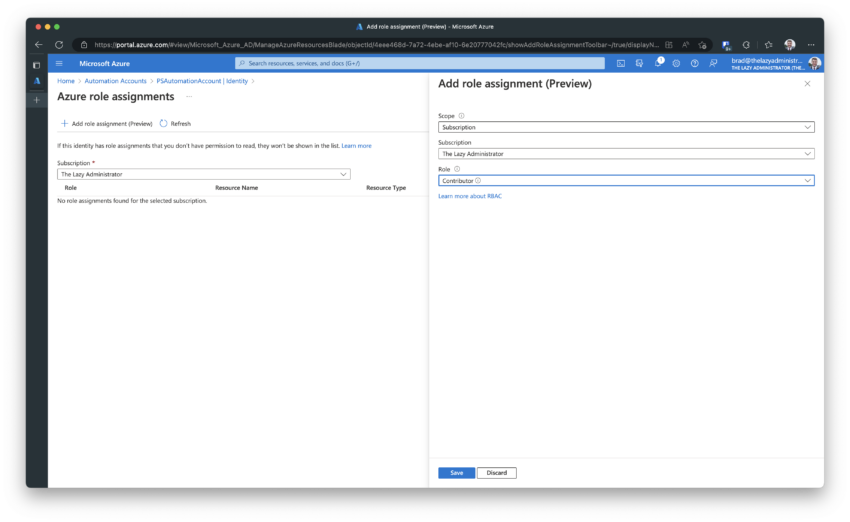Click the info icon next to Scope
The height and width of the screenshot is (522, 850).
461,116
